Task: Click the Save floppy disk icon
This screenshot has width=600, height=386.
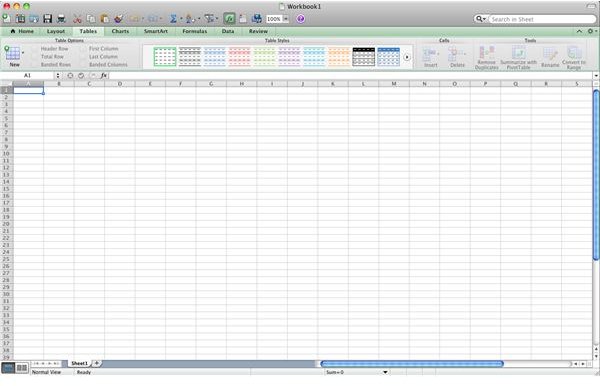Action: click(x=47, y=19)
